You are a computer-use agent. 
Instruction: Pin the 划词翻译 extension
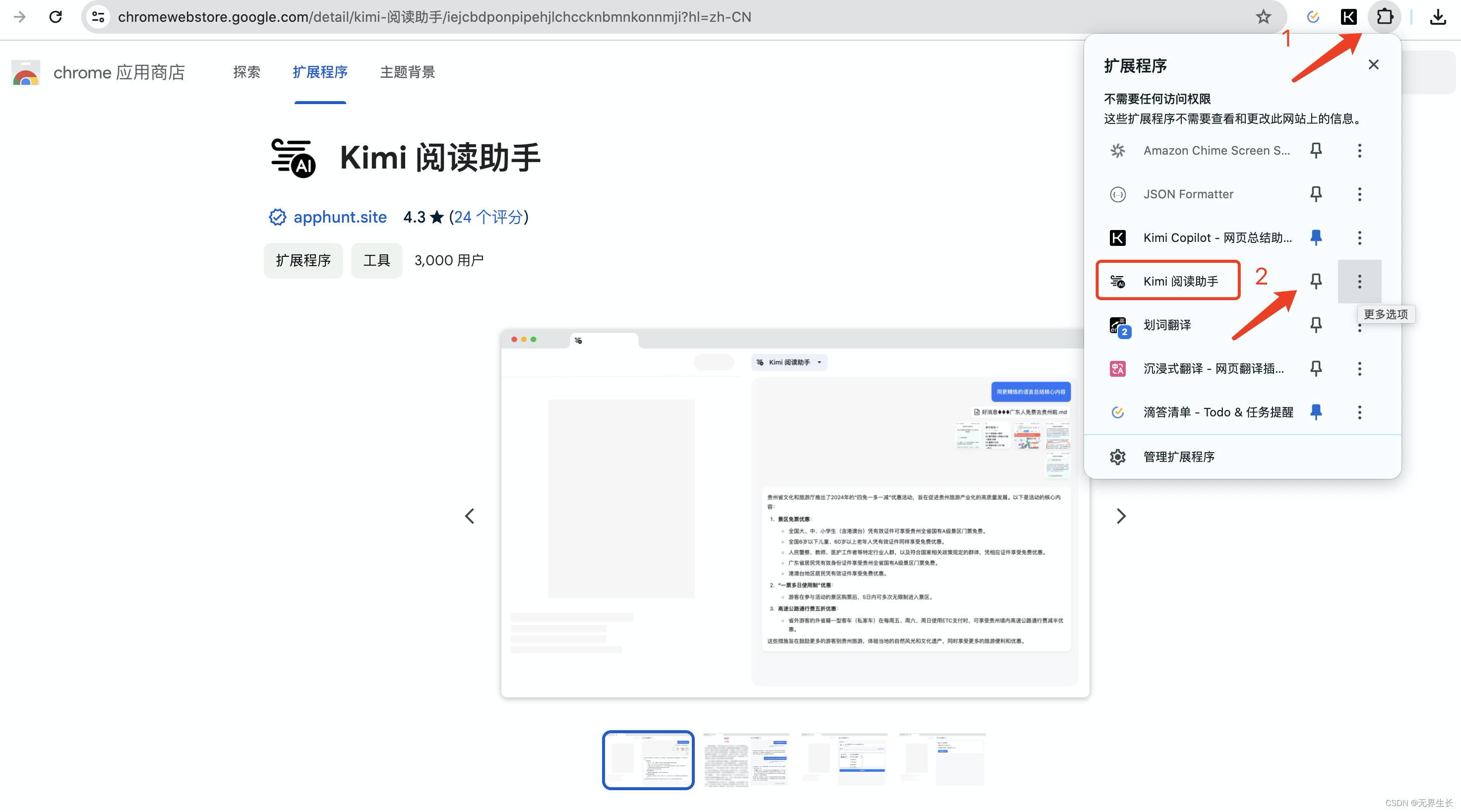tap(1316, 325)
